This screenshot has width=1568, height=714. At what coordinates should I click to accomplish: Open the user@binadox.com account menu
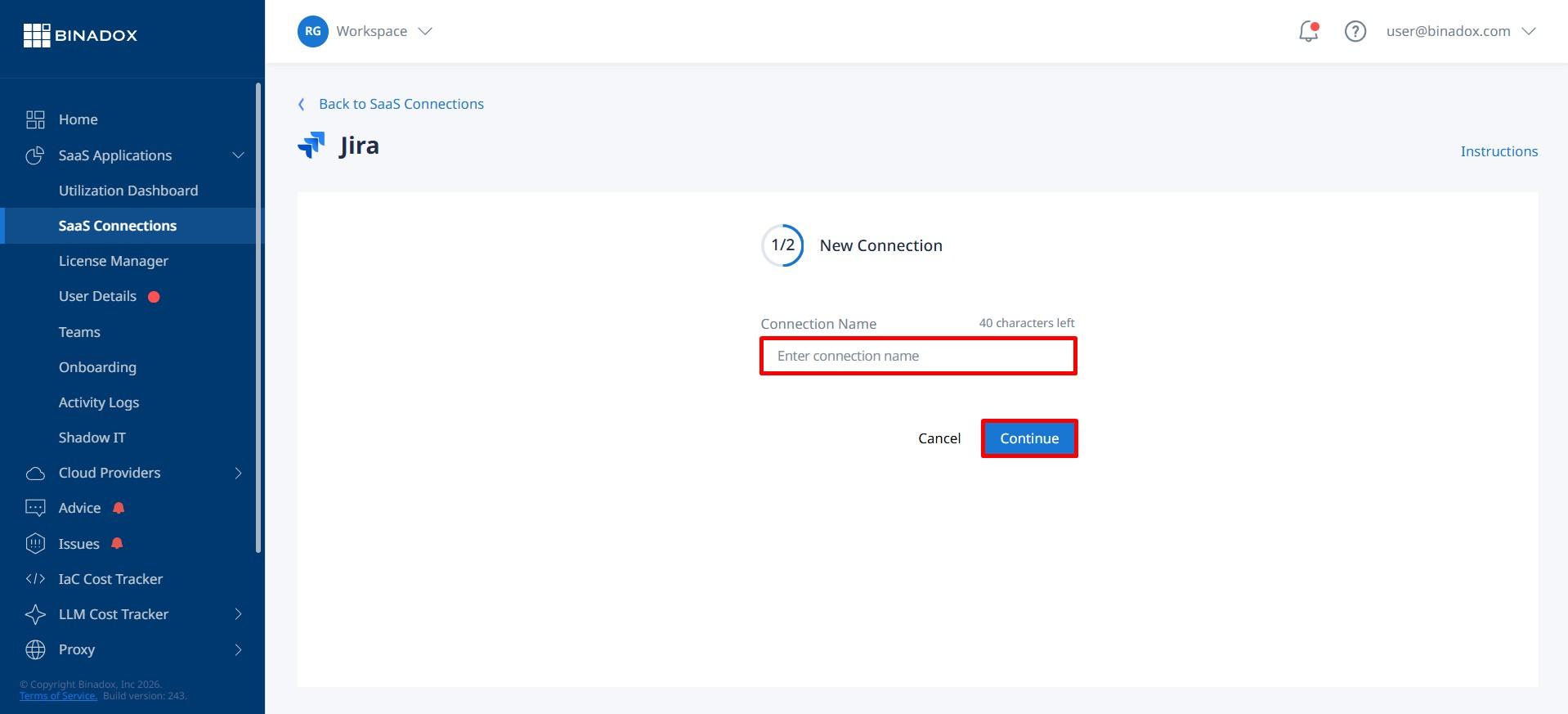(1461, 31)
